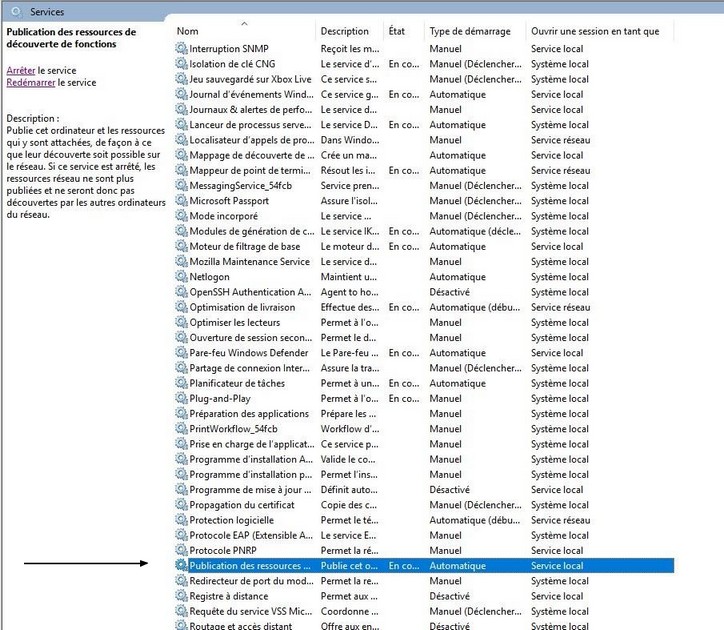Click gear icon for Registre à distance
This screenshot has height=630, width=724.
coord(181,596)
